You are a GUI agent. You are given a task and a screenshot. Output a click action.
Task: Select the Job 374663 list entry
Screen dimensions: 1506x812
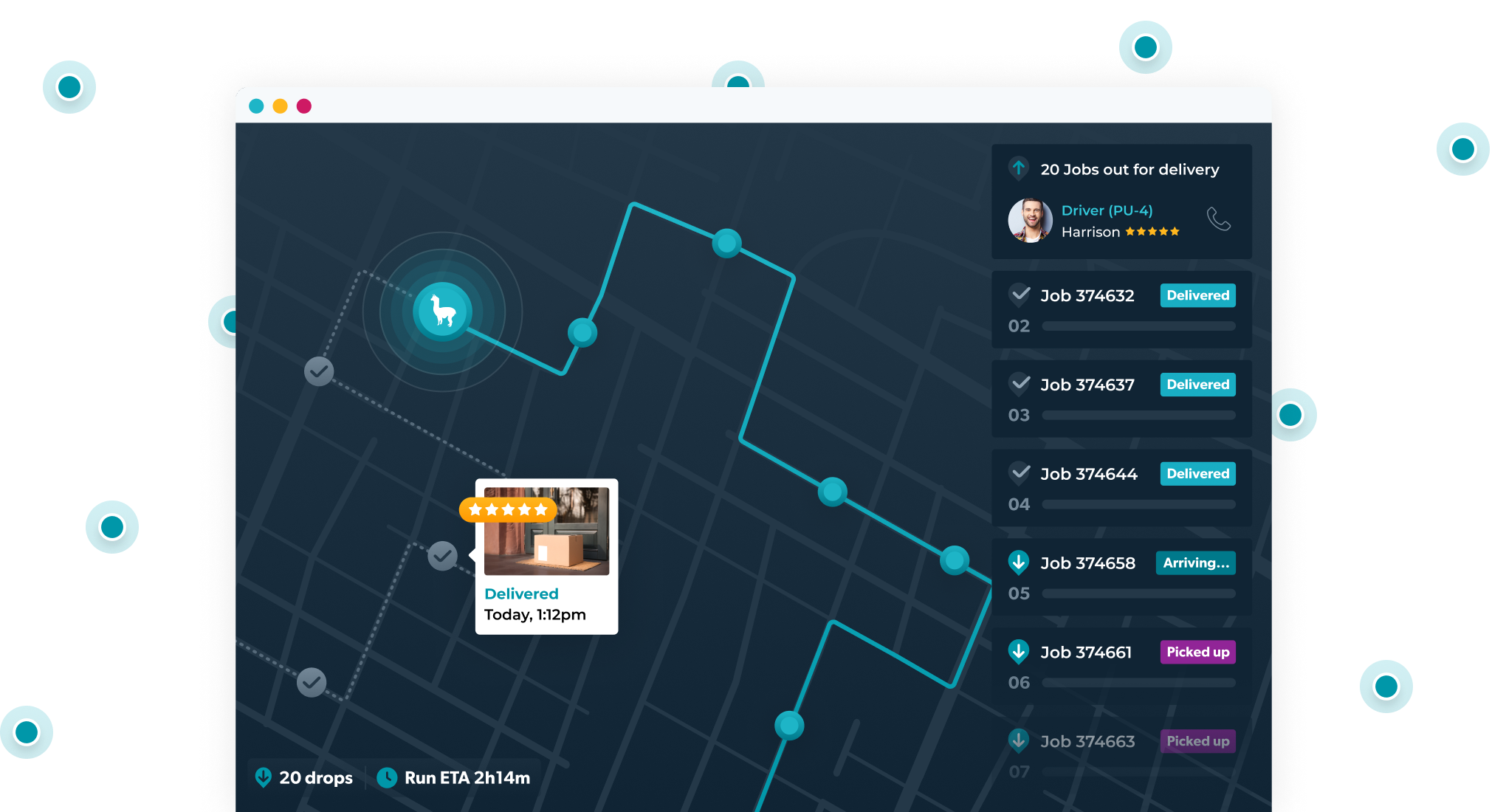(1087, 741)
